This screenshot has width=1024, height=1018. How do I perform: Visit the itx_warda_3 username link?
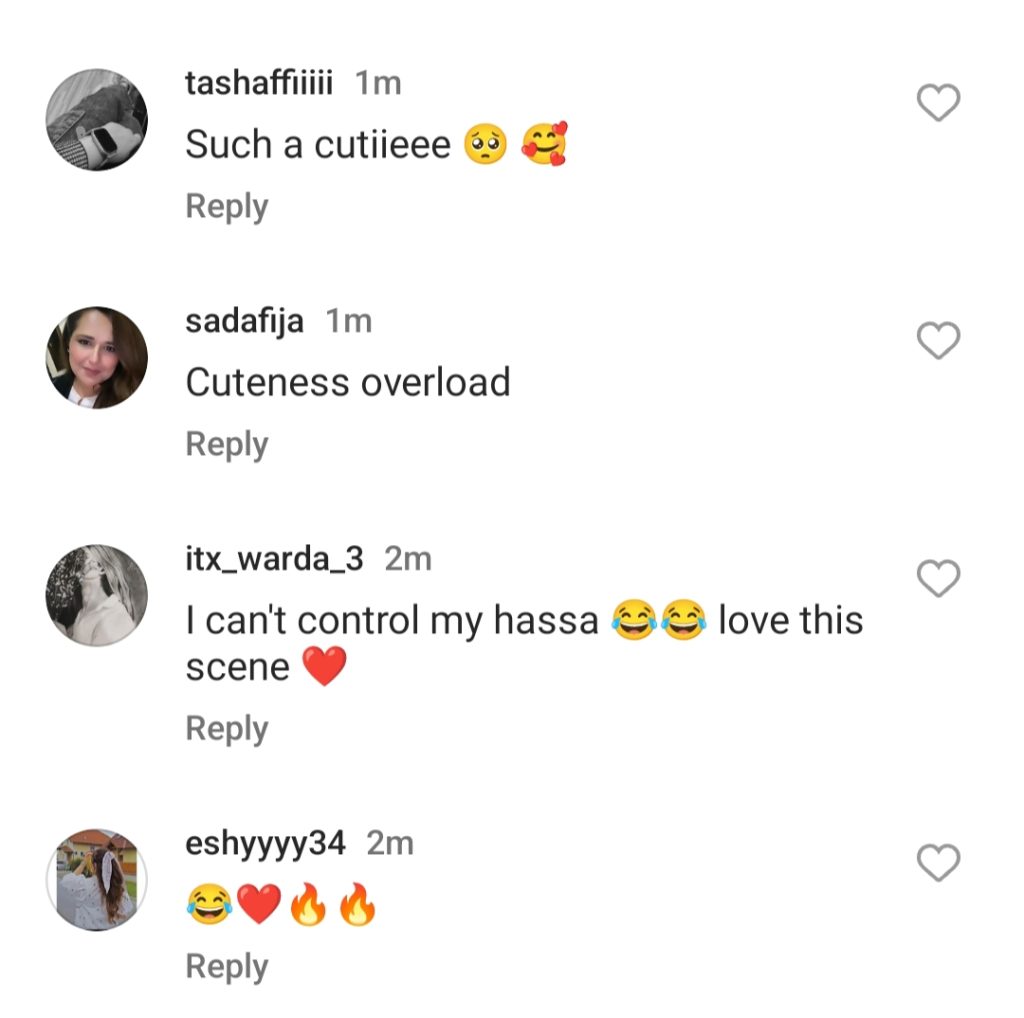pos(274,559)
